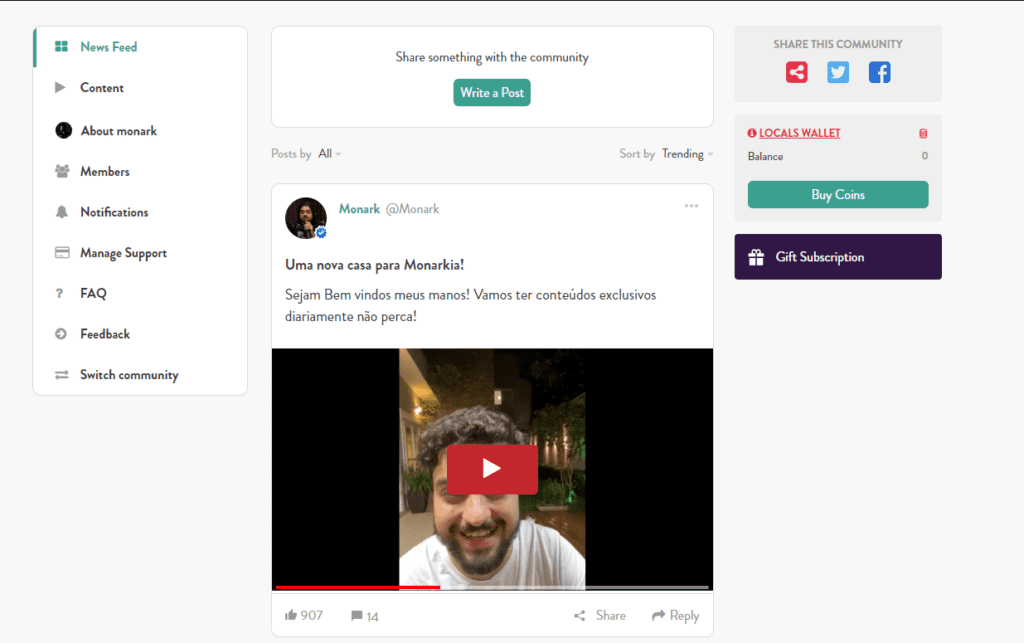The width and height of the screenshot is (1024, 643).
Task: Click the Write a Post button
Action: (x=492, y=93)
